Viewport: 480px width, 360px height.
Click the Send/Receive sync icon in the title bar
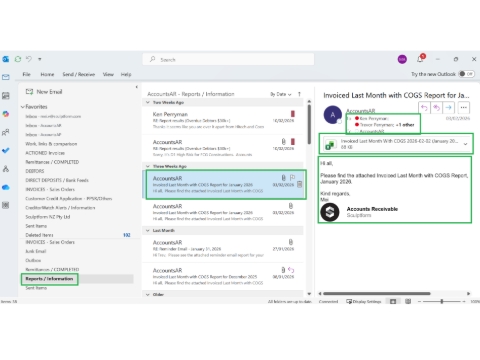coord(18,59)
